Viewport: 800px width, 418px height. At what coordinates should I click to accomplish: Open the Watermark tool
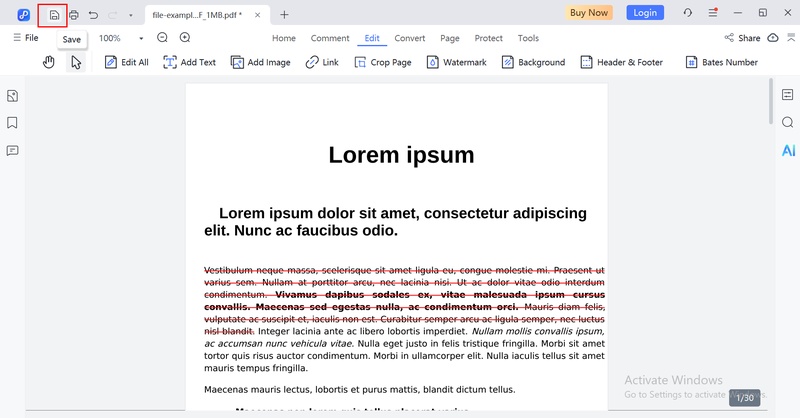pyautogui.click(x=457, y=62)
